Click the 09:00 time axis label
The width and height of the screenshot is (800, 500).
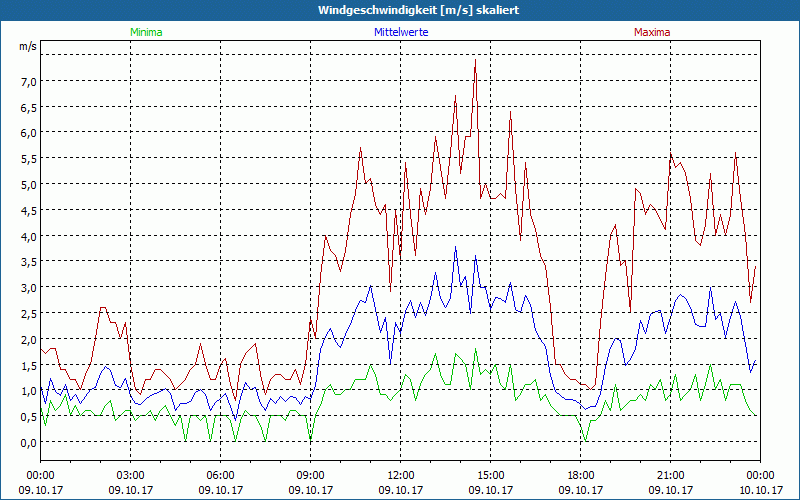click(311, 476)
